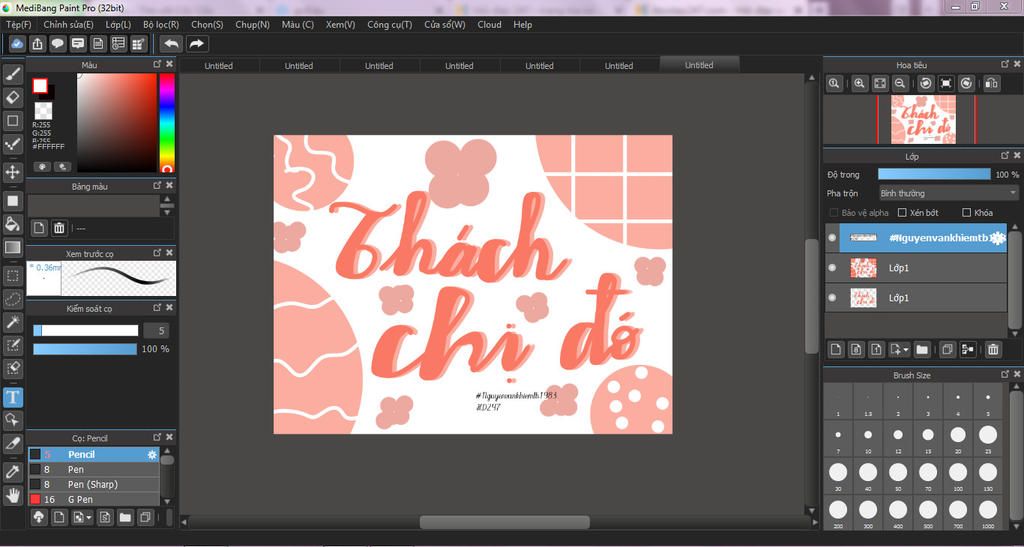
Task: Click the Navigator preview thumbnail
Action: (923, 119)
